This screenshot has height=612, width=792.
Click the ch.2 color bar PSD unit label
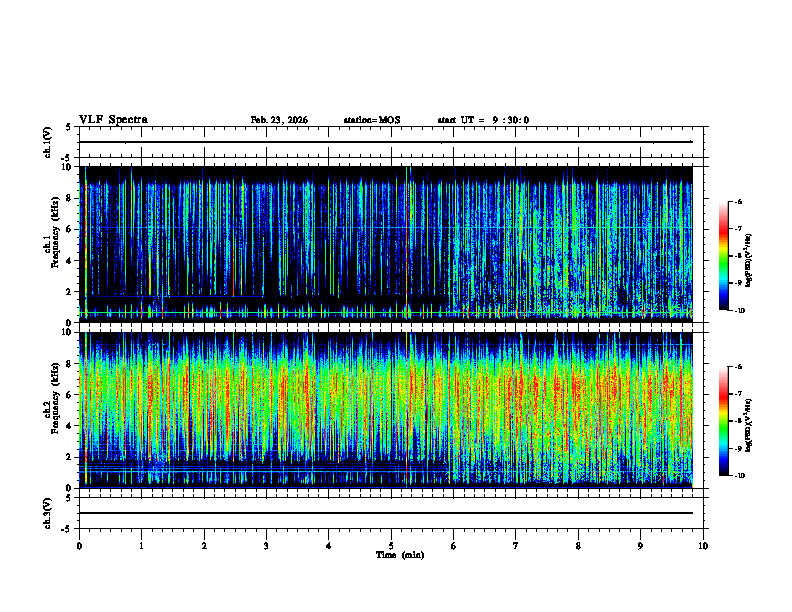pos(749,425)
